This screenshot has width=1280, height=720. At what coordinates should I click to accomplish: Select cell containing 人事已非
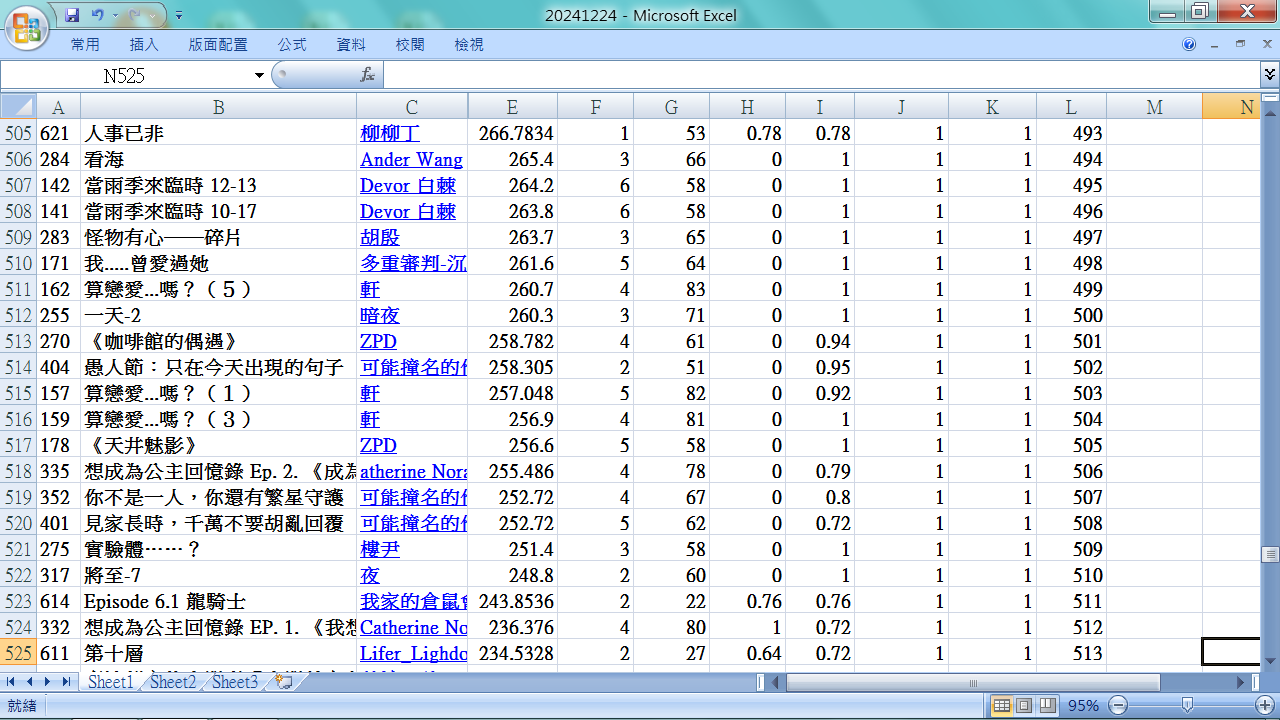pyautogui.click(x=218, y=133)
